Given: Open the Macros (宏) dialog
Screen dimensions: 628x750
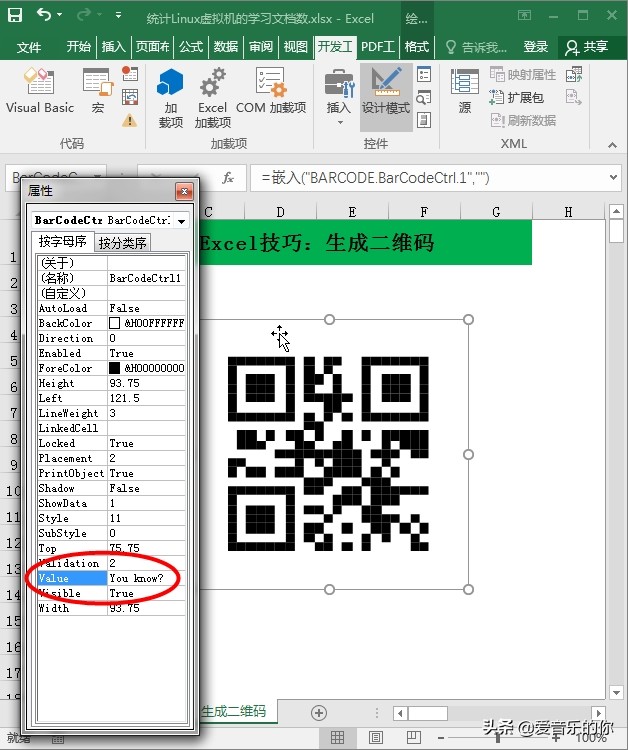Looking at the screenshot, I should (98, 91).
